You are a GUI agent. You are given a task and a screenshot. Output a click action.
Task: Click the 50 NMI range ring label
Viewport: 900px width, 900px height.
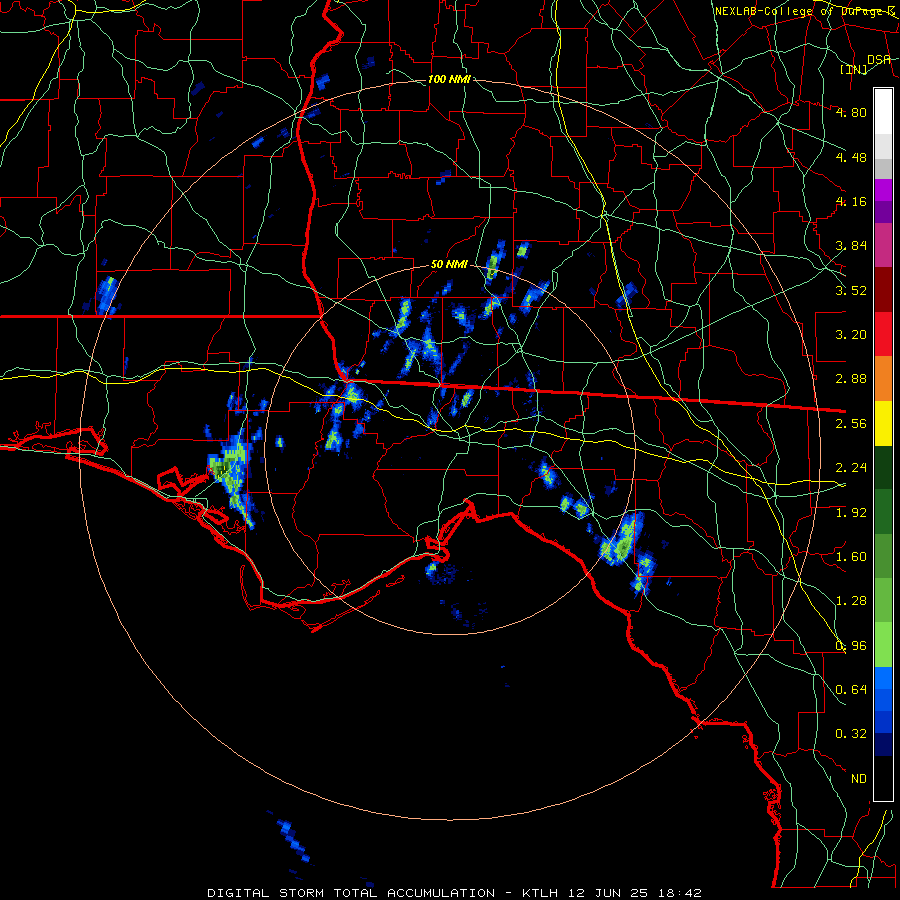449,265
